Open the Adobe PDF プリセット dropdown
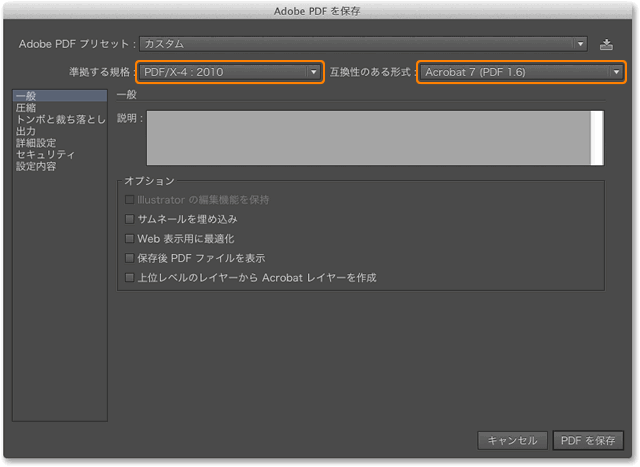The image size is (640, 467). tap(362, 44)
